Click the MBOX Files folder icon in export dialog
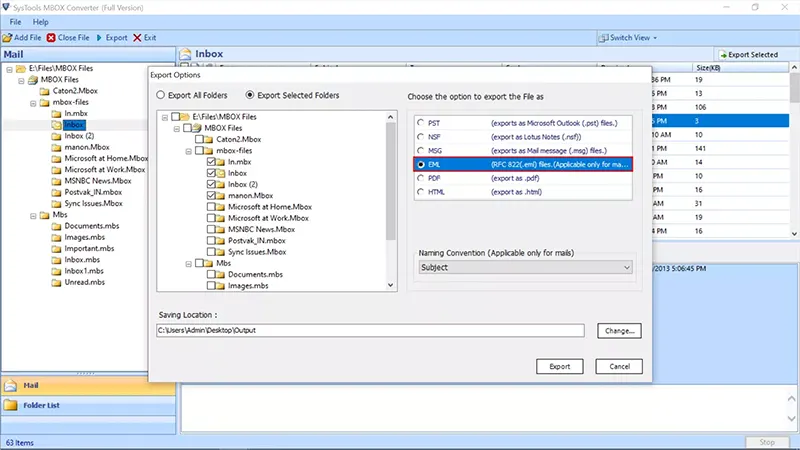Viewport: 800px width, 450px height. pyautogui.click(x=196, y=128)
